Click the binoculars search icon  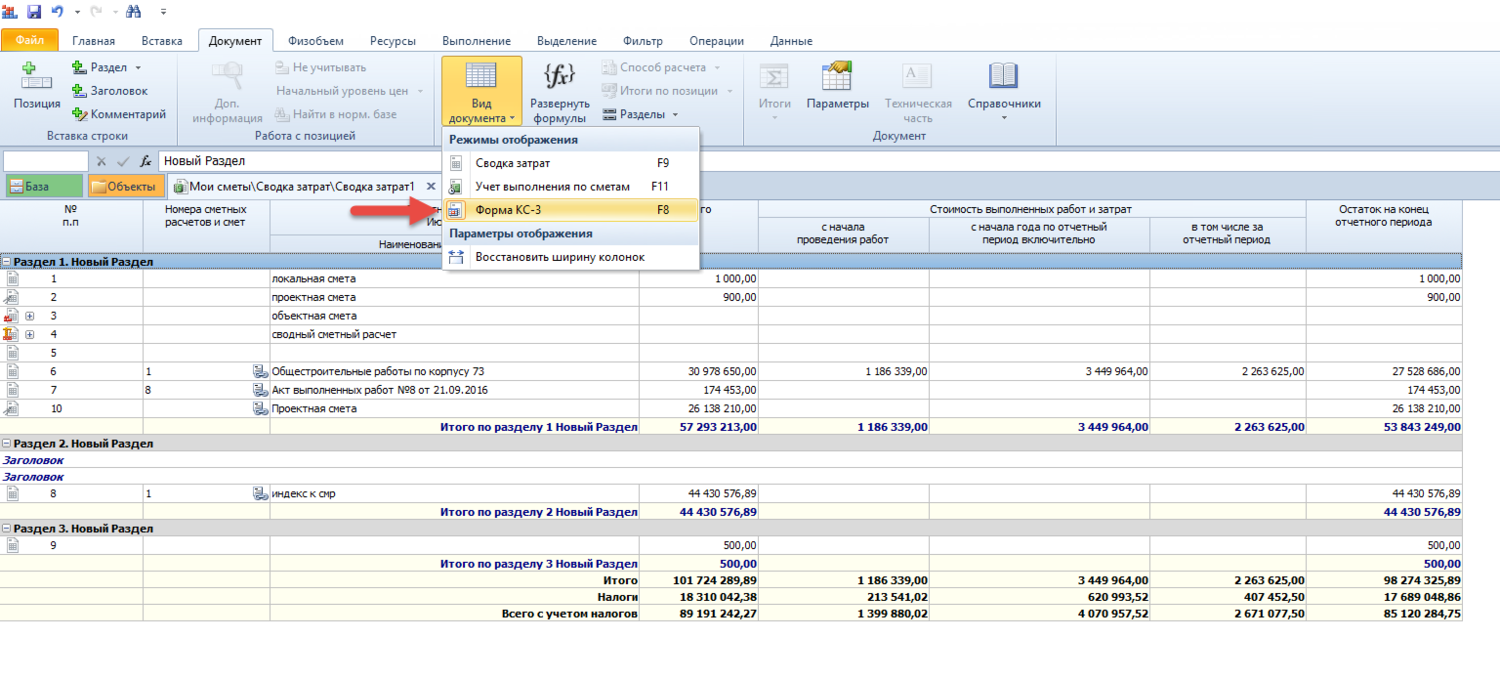click(x=134, y=11)
